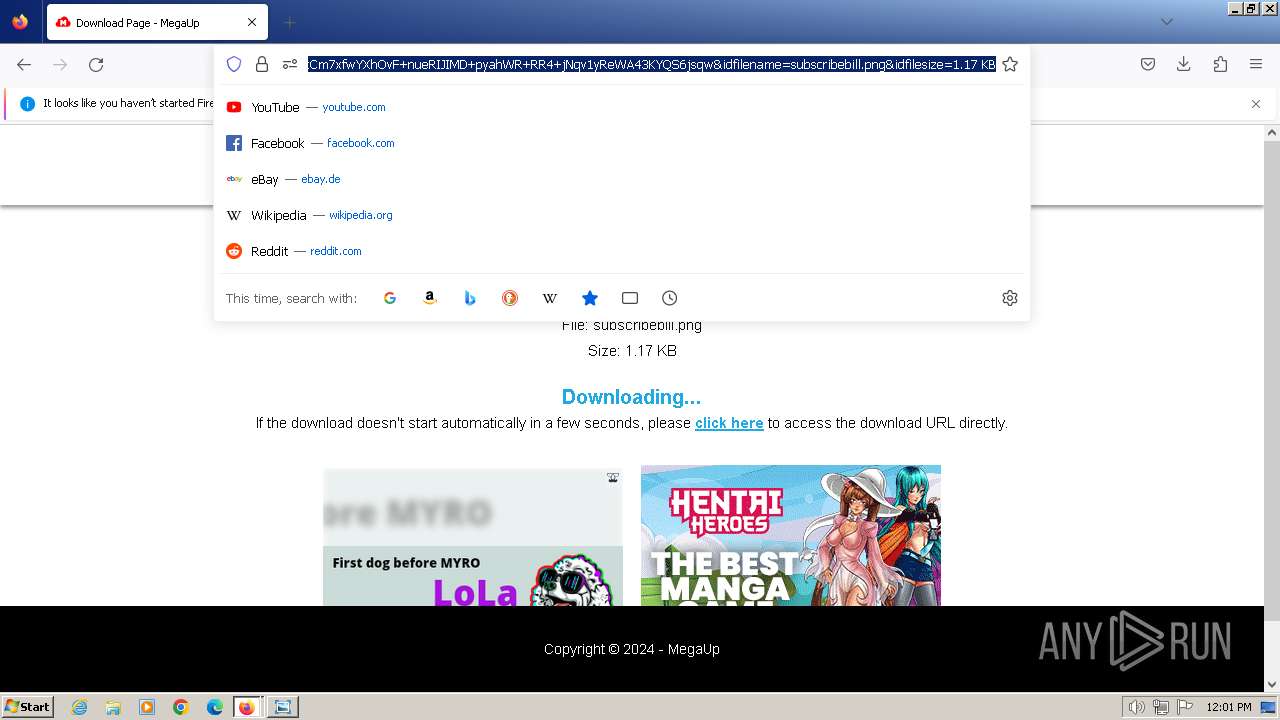Launch Microsoft Edge from taskbar

[215, 707]
